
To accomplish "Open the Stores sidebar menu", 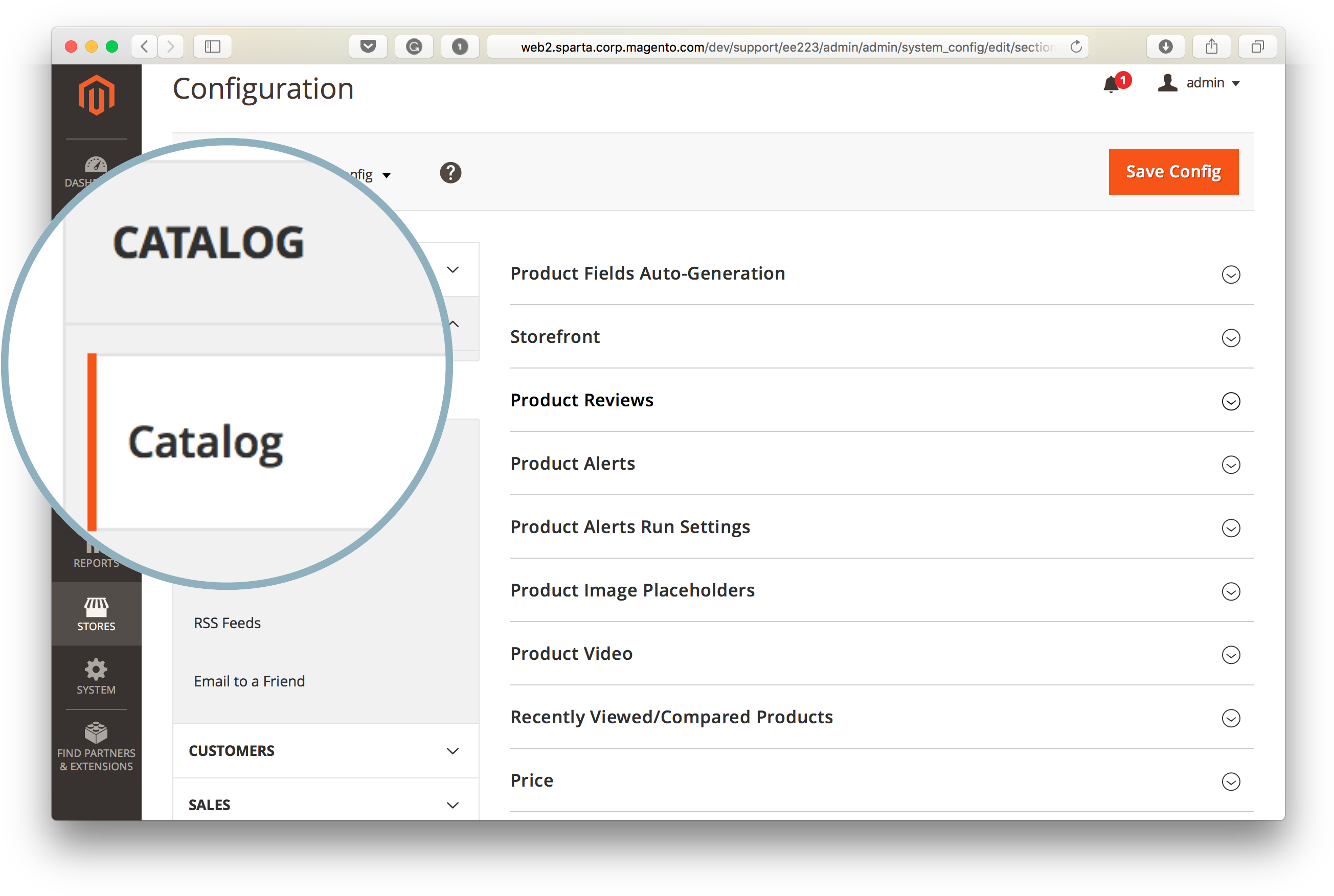I will click(96, 614).
